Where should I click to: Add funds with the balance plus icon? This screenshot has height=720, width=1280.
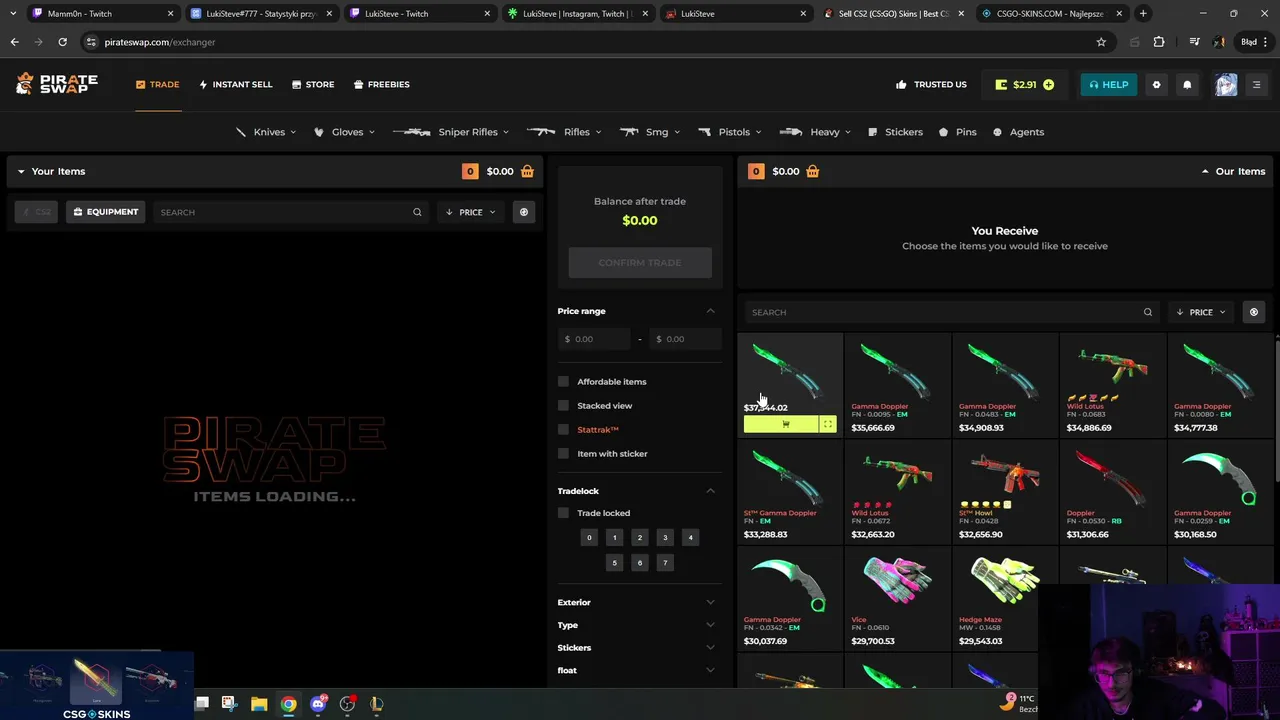(1048, 85)
